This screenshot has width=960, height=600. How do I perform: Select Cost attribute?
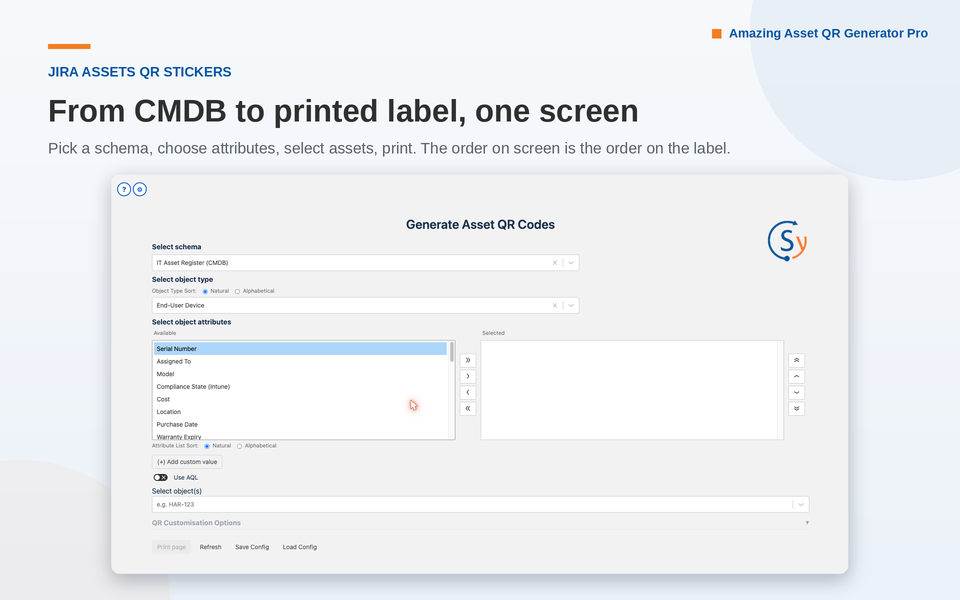pyautogui.click(x=301, y=399)
